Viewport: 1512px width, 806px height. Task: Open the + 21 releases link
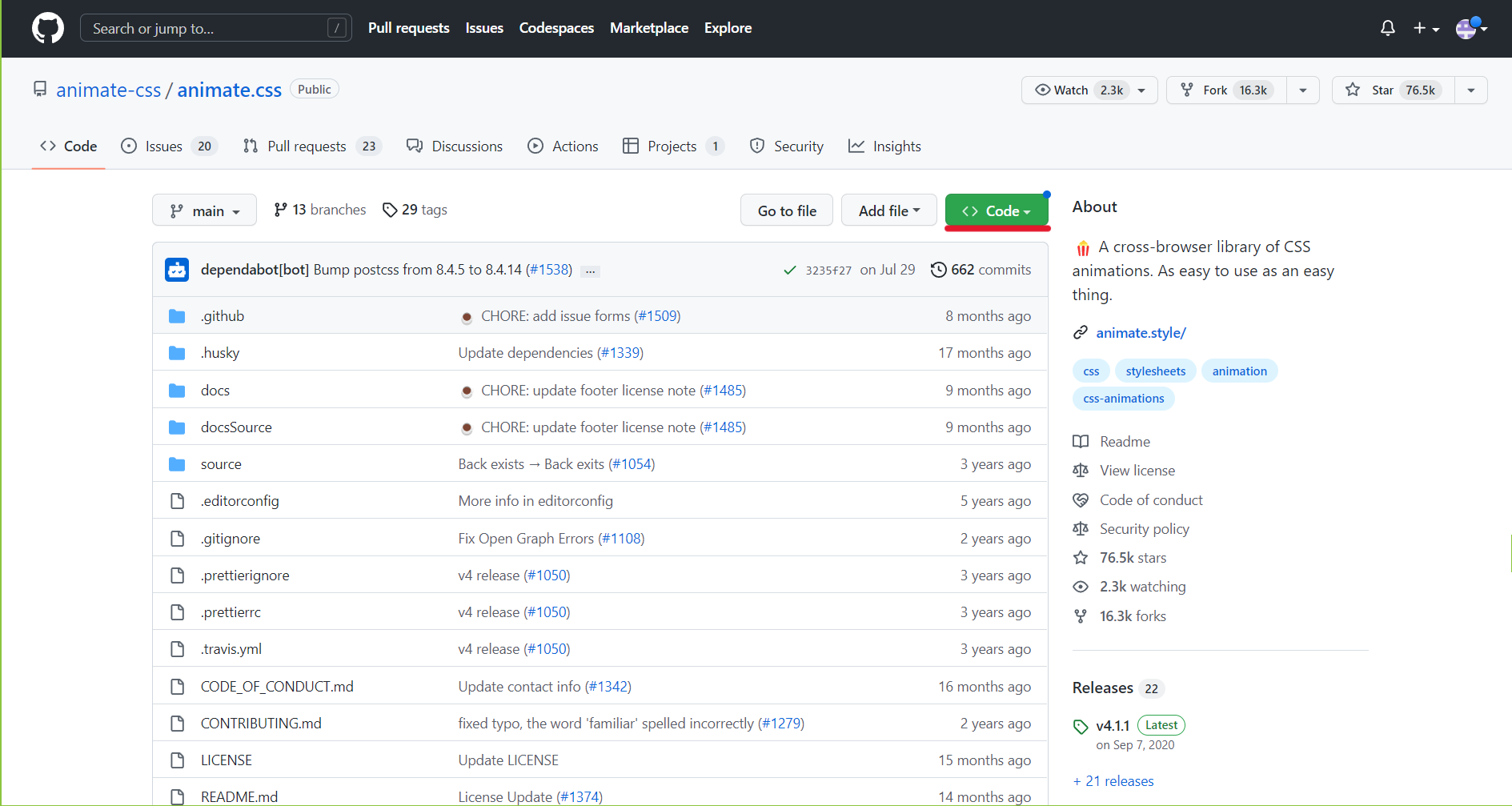point(1113,781)
